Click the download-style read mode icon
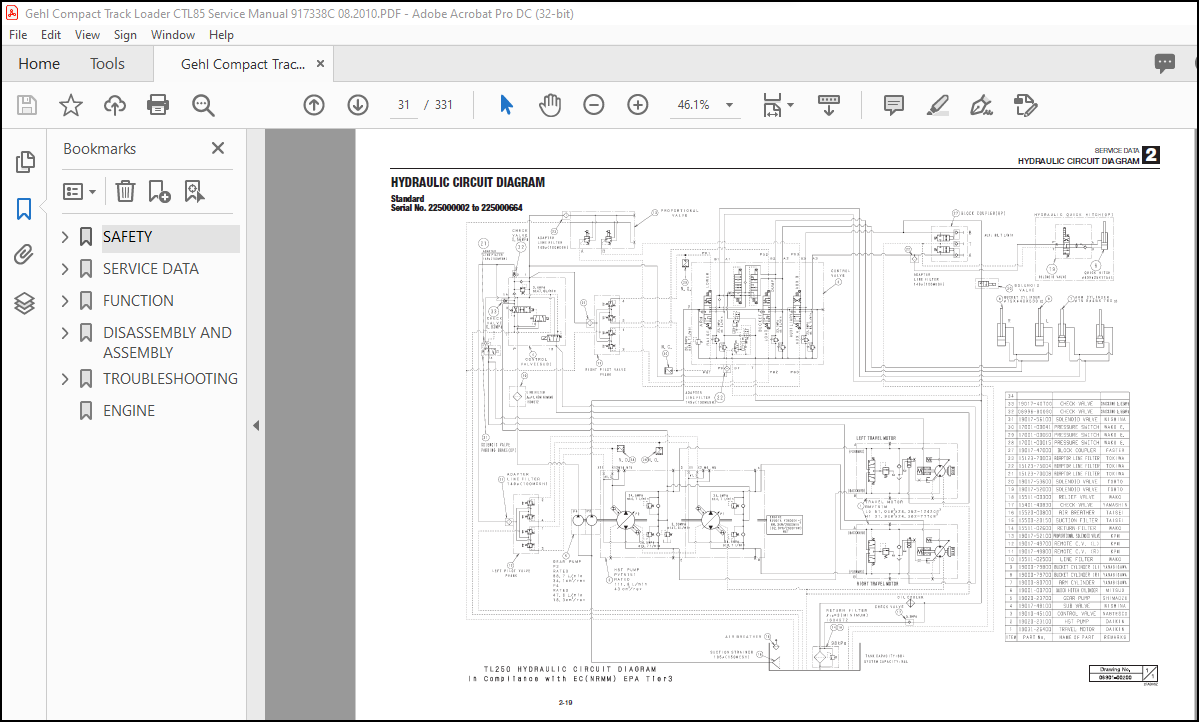1199x722 pixels. pos(829,106)
